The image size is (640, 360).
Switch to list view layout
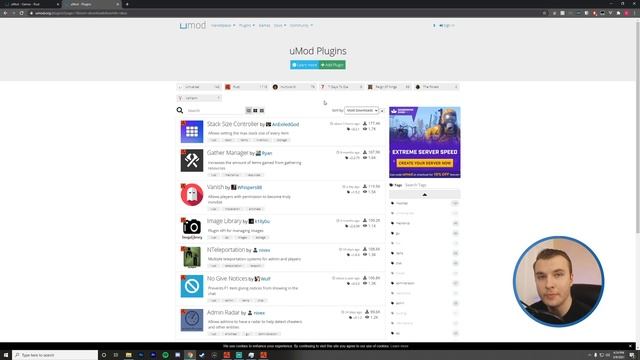(x=249, y=111)
